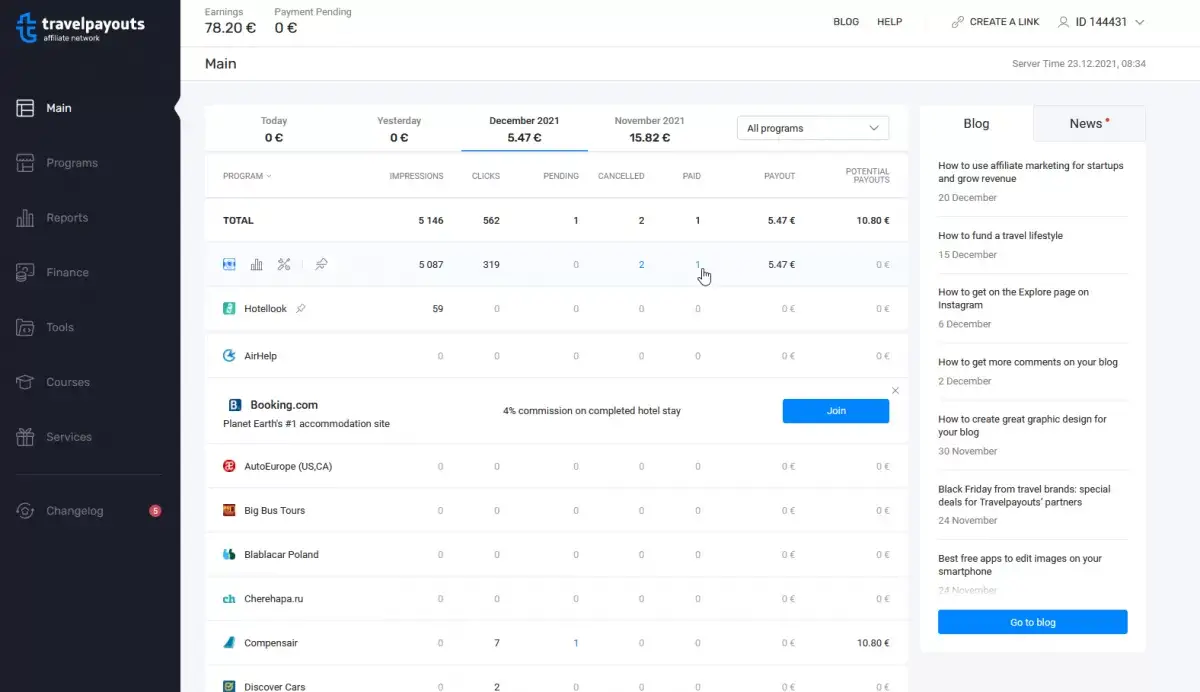Image resolution: width=1200 pixels, height=692 pixels.
Task: Open the 'create great graphic design' blog post
Action: (x=1022, y=426)
